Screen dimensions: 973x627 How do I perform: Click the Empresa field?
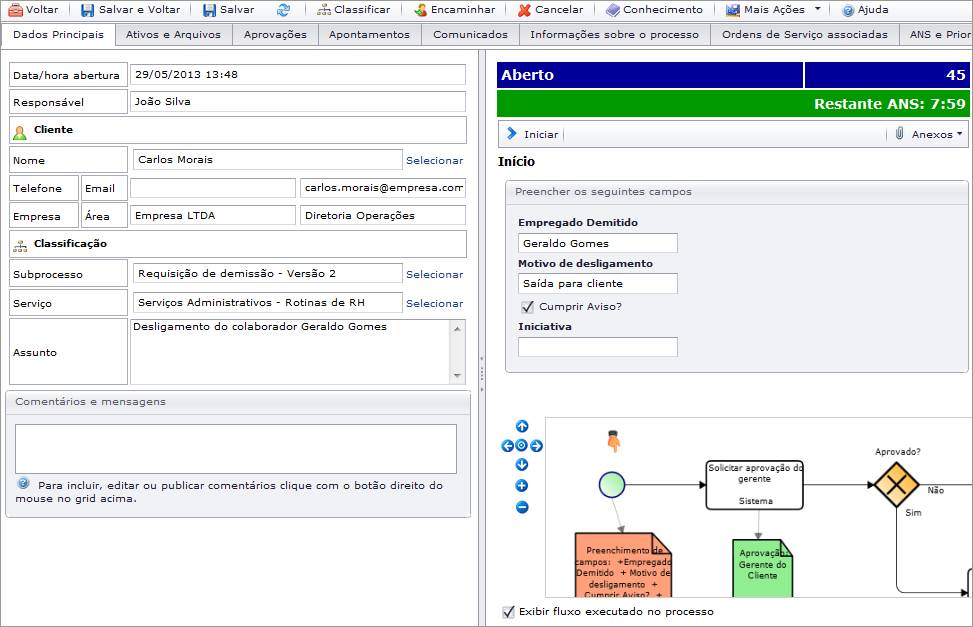pos(213,215)
